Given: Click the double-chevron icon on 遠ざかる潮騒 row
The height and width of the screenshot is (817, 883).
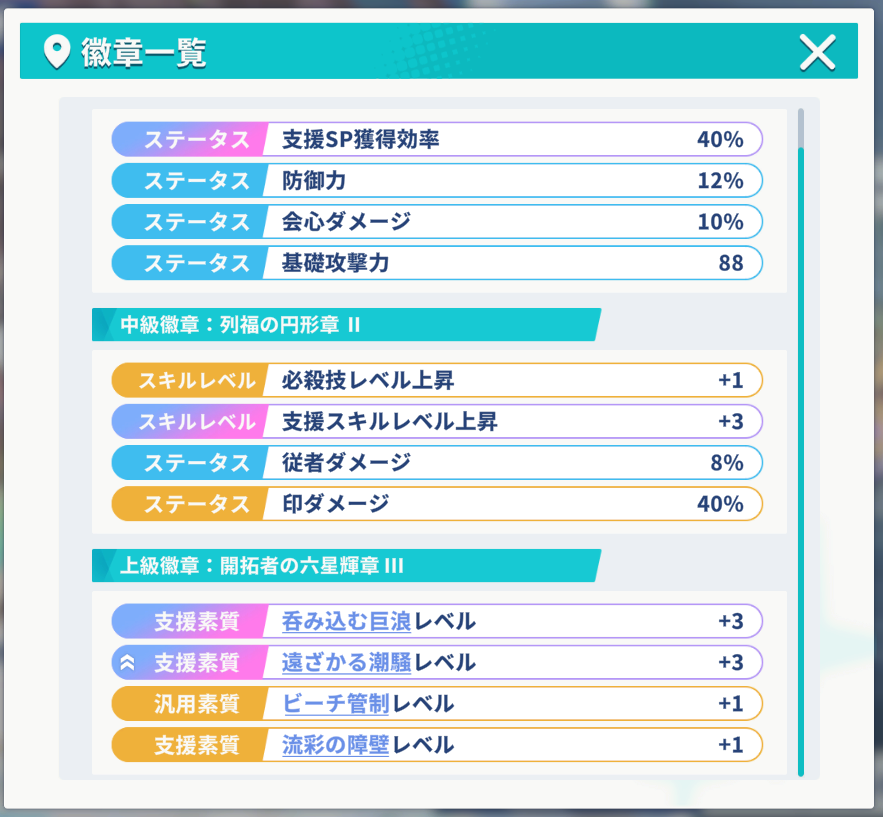Looking at the screenshot, I should [x=127, y=663].
